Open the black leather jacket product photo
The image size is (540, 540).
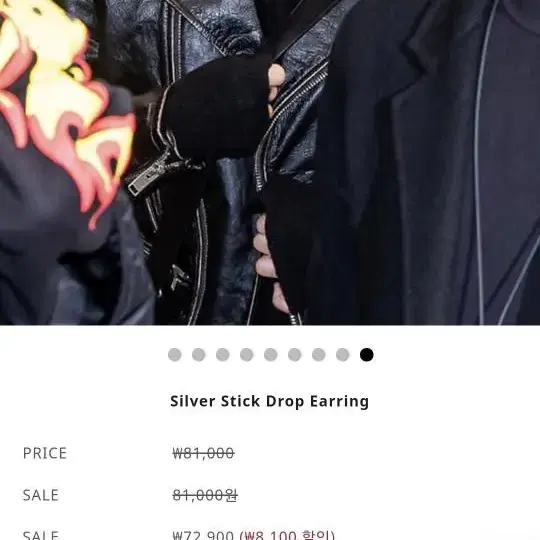[x=270, y=162]
